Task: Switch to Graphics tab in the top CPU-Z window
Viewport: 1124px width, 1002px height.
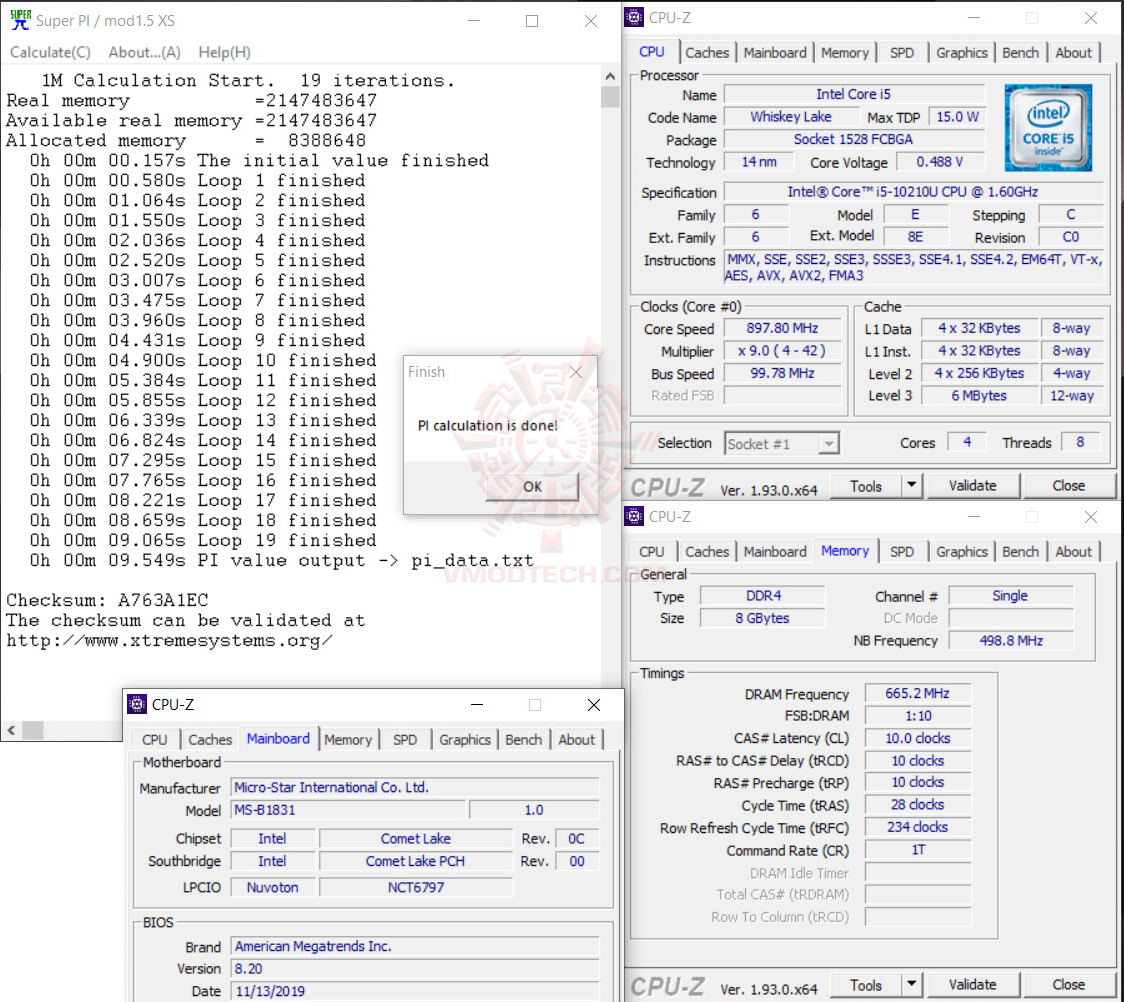Action: click(x=961, y=52)
